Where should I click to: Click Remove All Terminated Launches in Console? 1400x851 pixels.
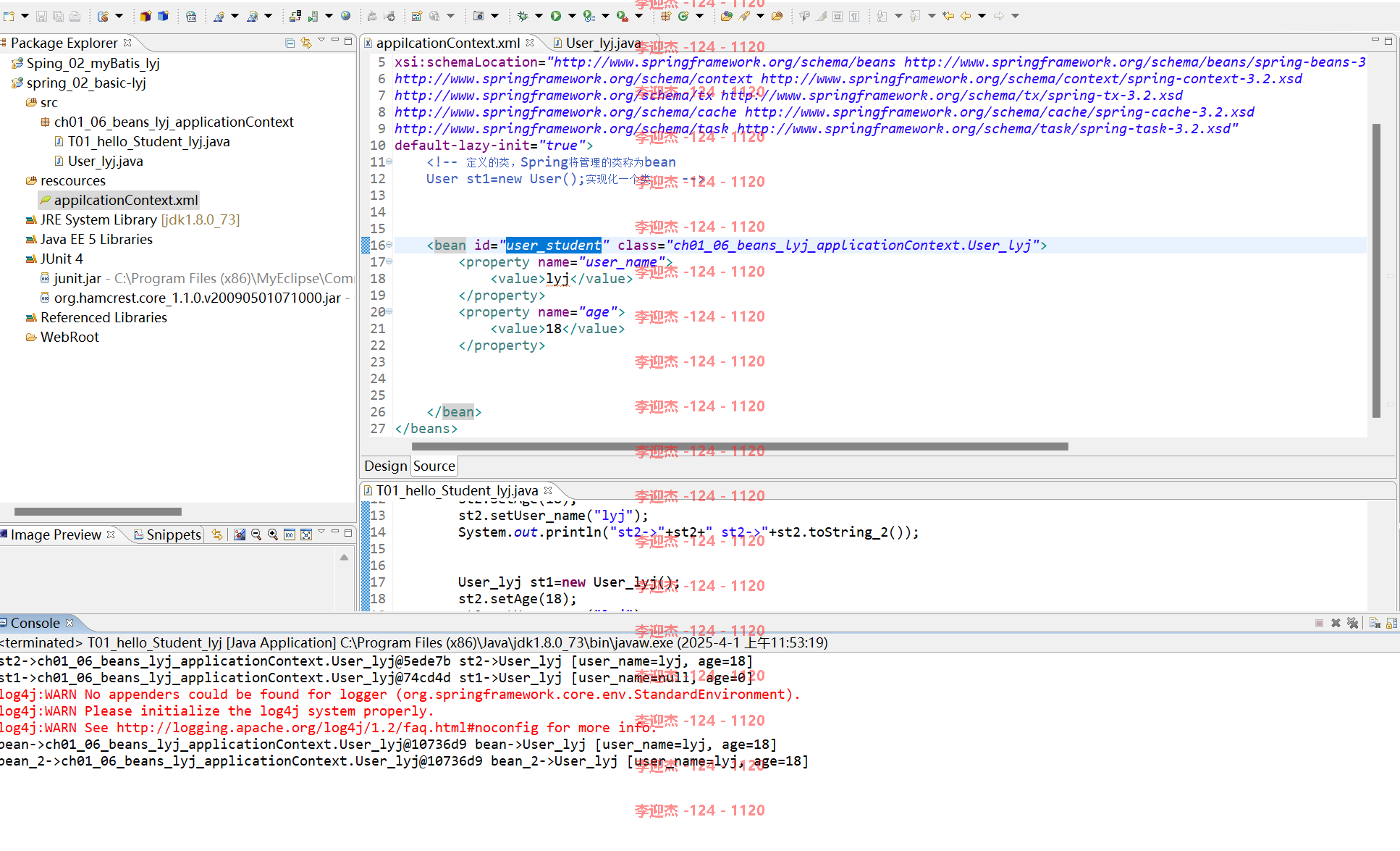(1352, 623)
